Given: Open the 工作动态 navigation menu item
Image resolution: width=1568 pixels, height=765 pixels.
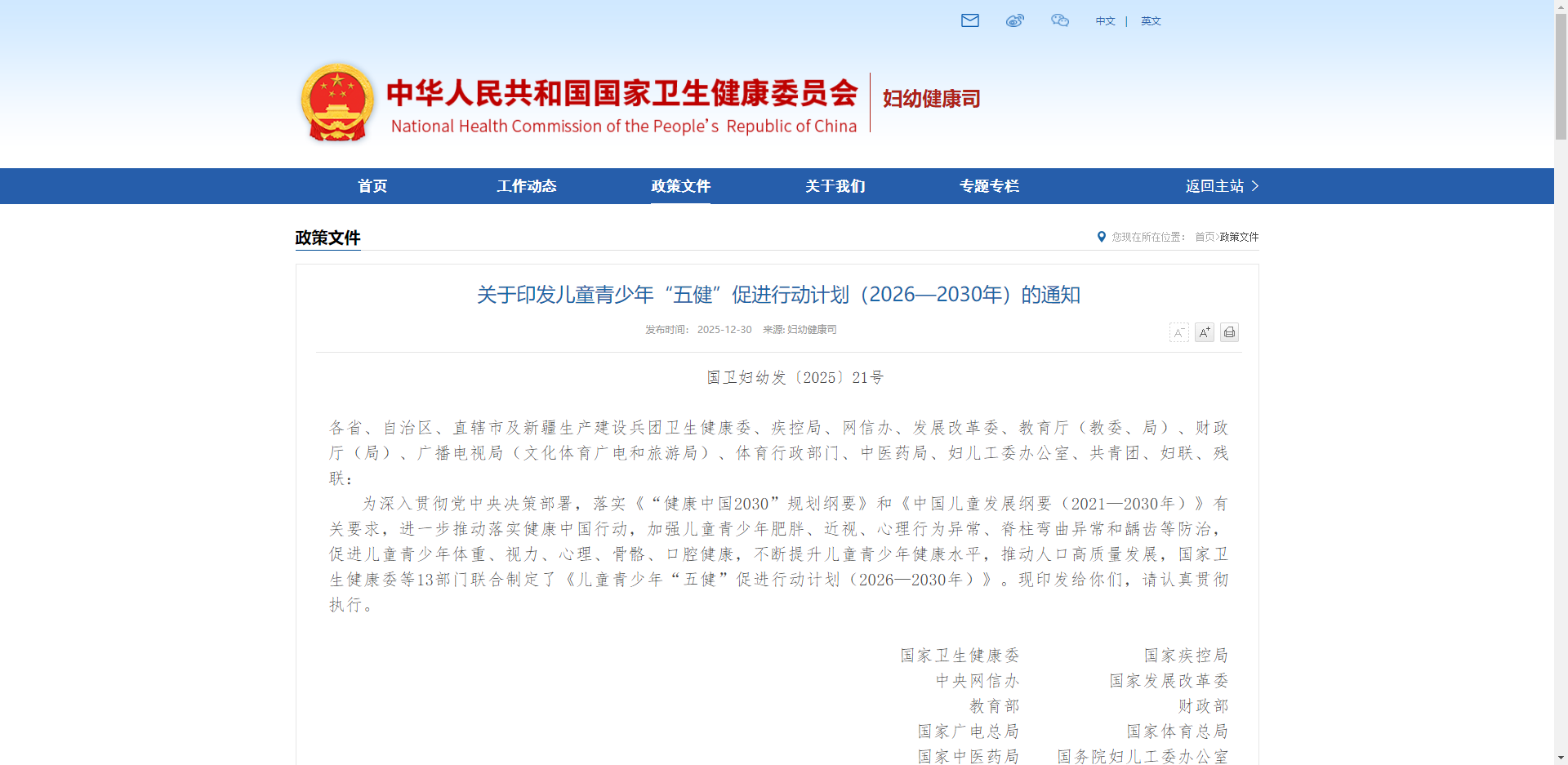Looking at the screenshot, I should 527,186.
